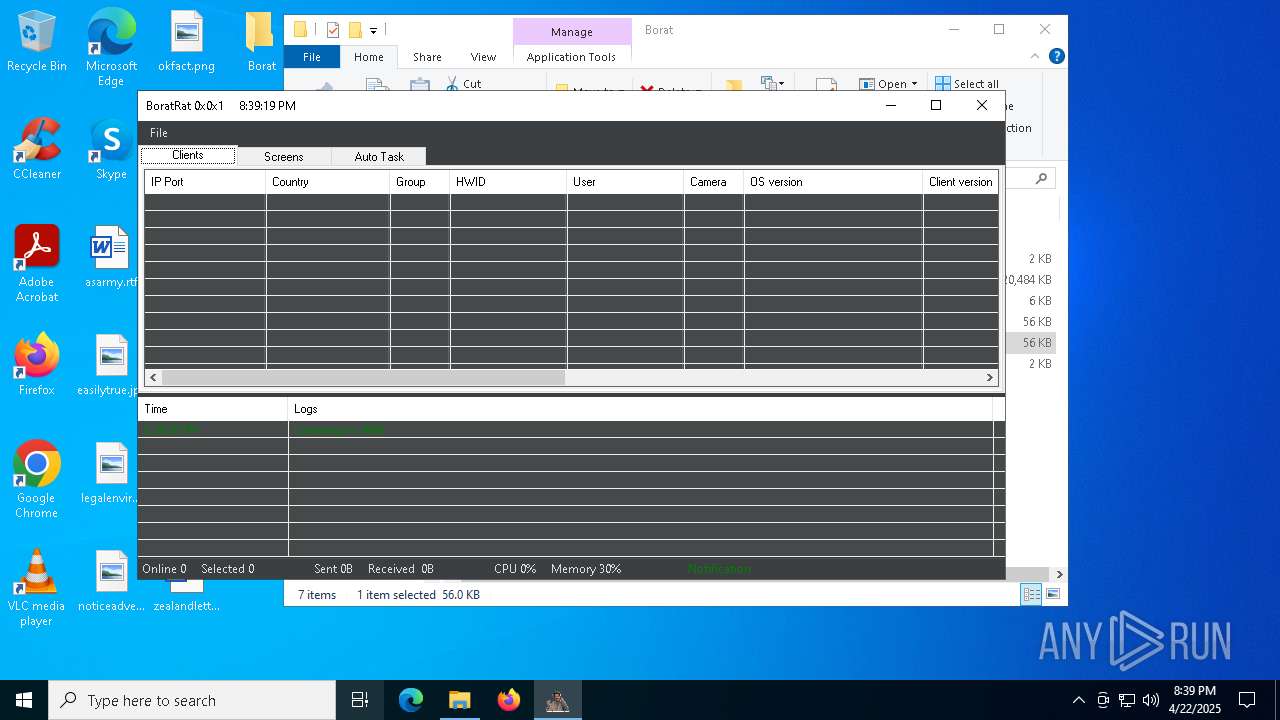Image resolution: width=1280 pixels, height=720 pixels.
Task: Click the Sent 0B status label
Action: pyautogui.click(x=333, y=569)
